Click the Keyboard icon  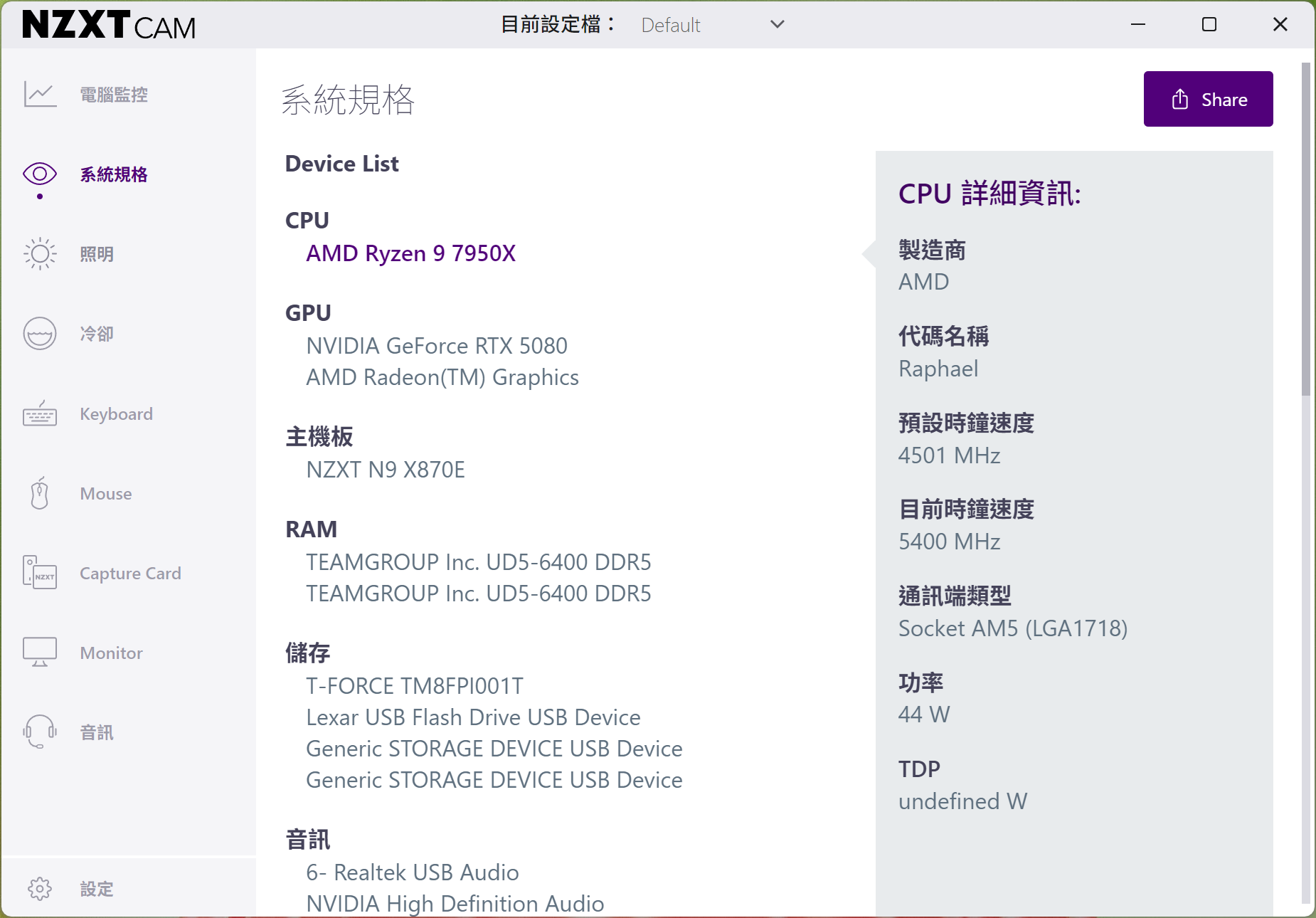point(40,413)
